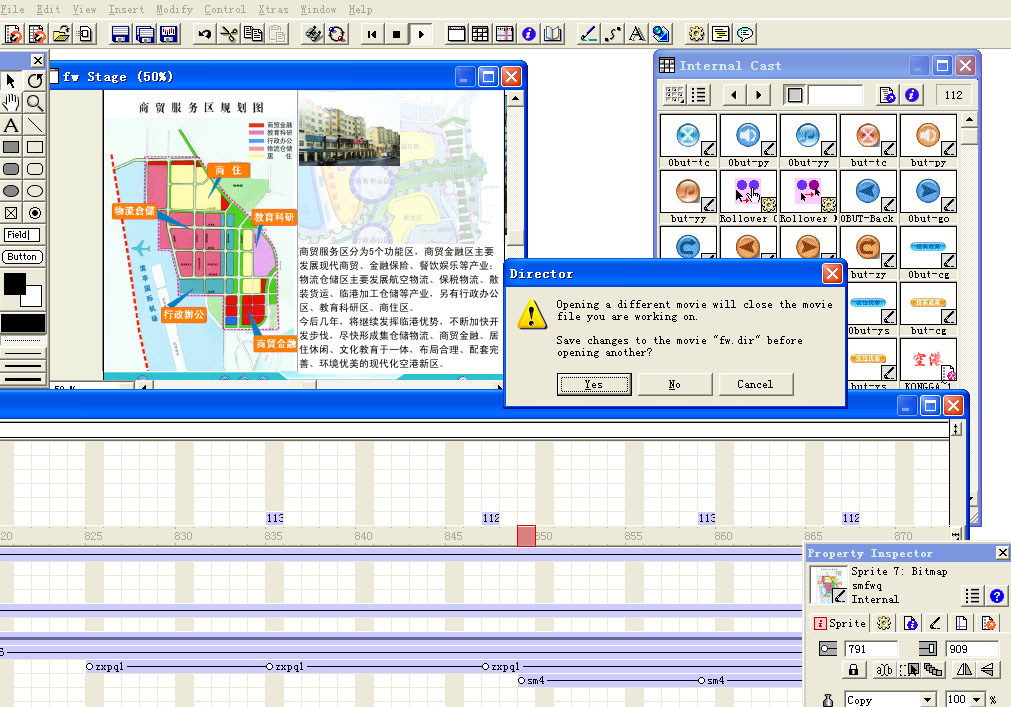1011x707 pixels.
Task: Go to previous cast member in Cast window
Action: (x=734, y=95)
